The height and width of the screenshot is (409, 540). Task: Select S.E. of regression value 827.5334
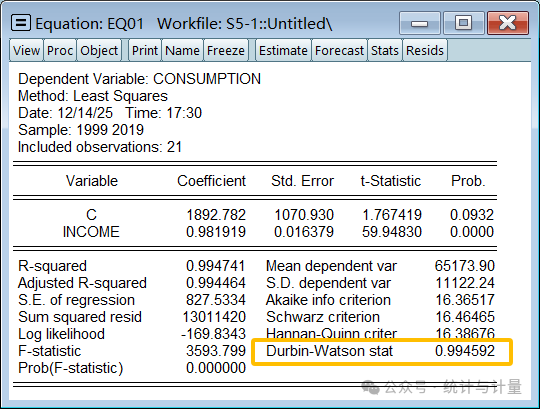[216, 300]
